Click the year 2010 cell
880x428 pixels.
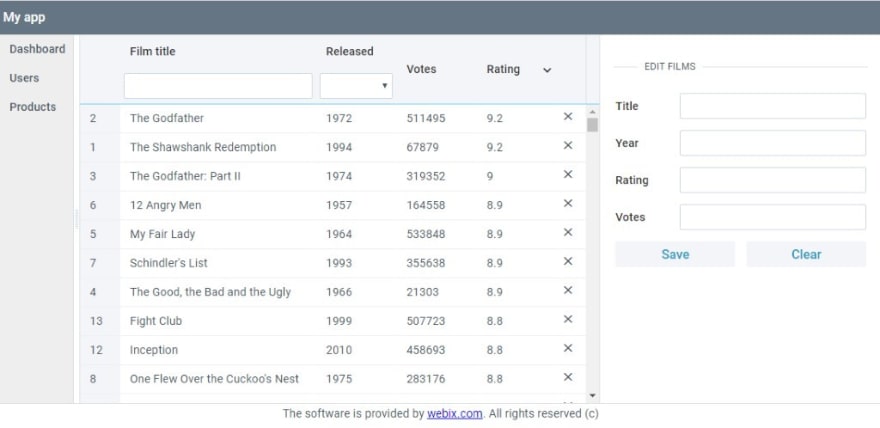tap(339, 350)
